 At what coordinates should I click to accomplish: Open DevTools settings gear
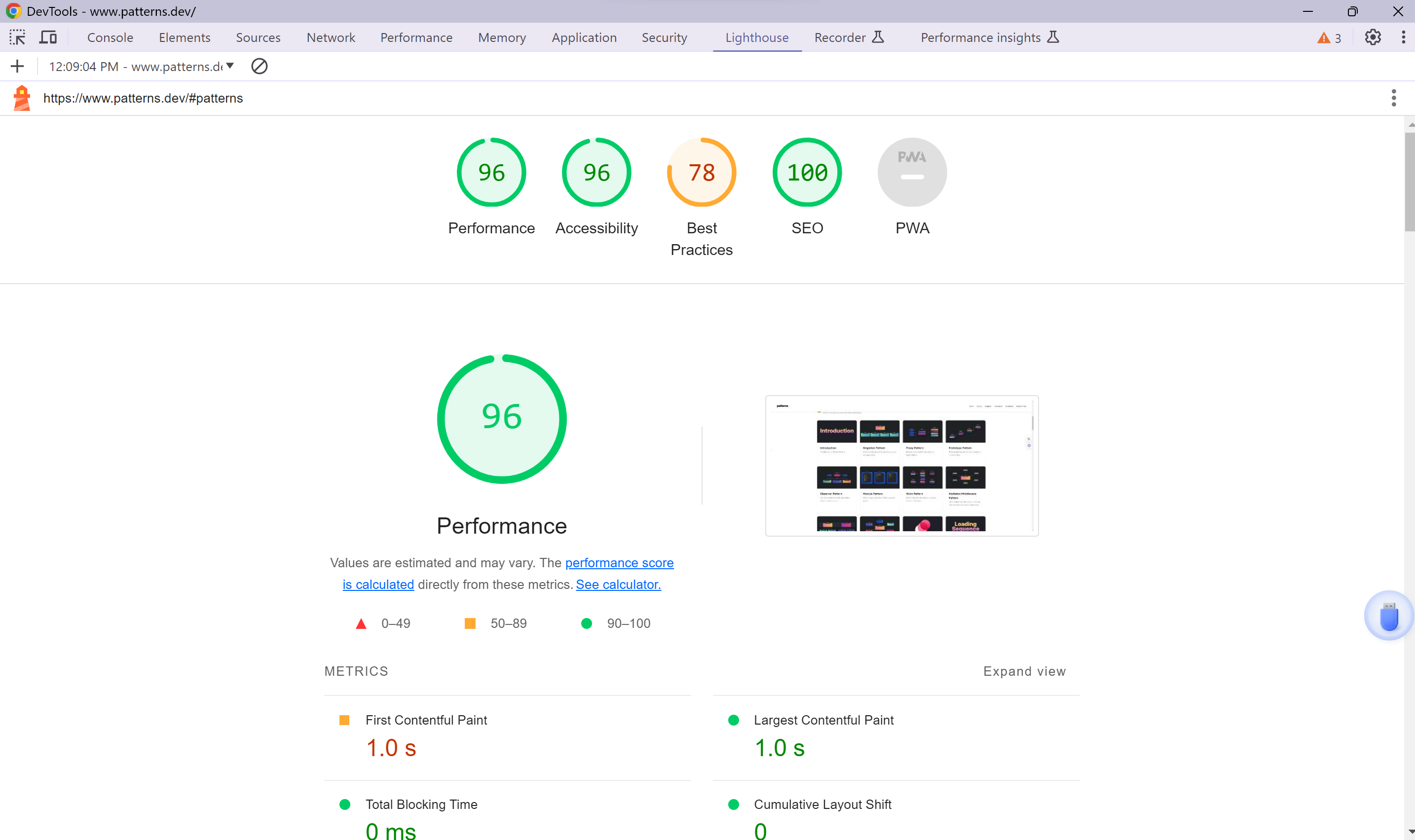click(1373, 37)
